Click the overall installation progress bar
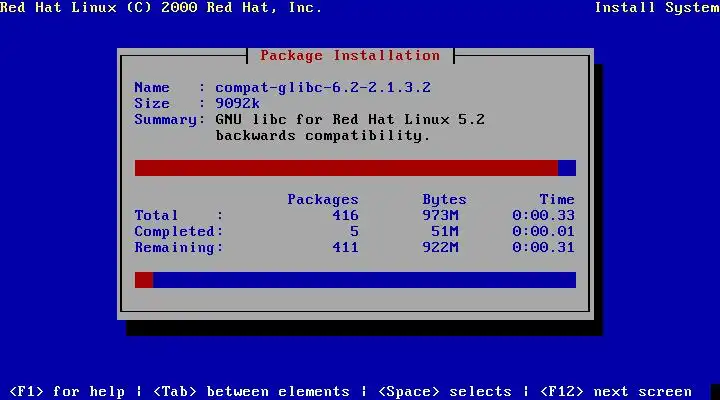 355,280
